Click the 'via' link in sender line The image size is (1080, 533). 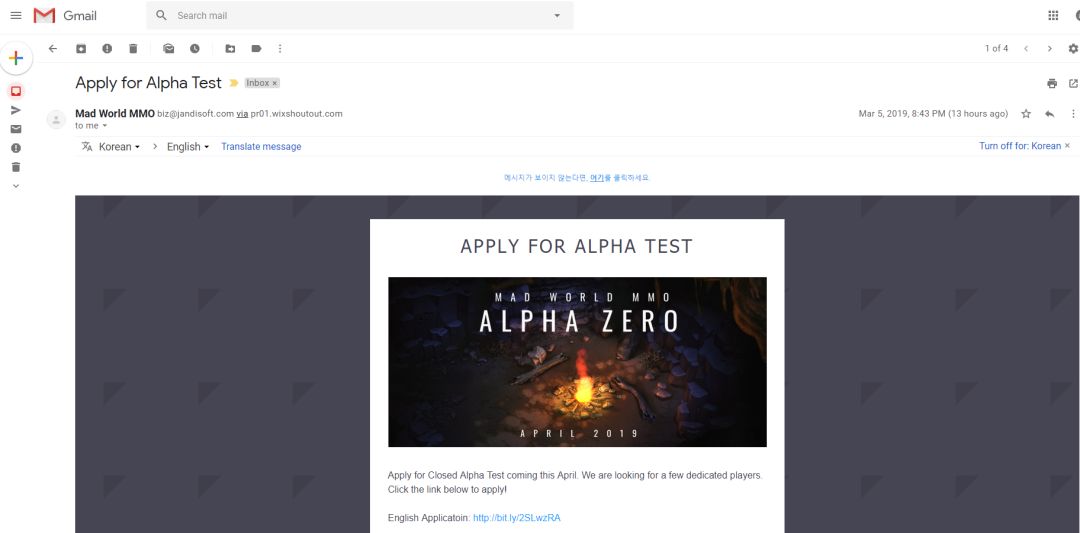click(242, 114)
